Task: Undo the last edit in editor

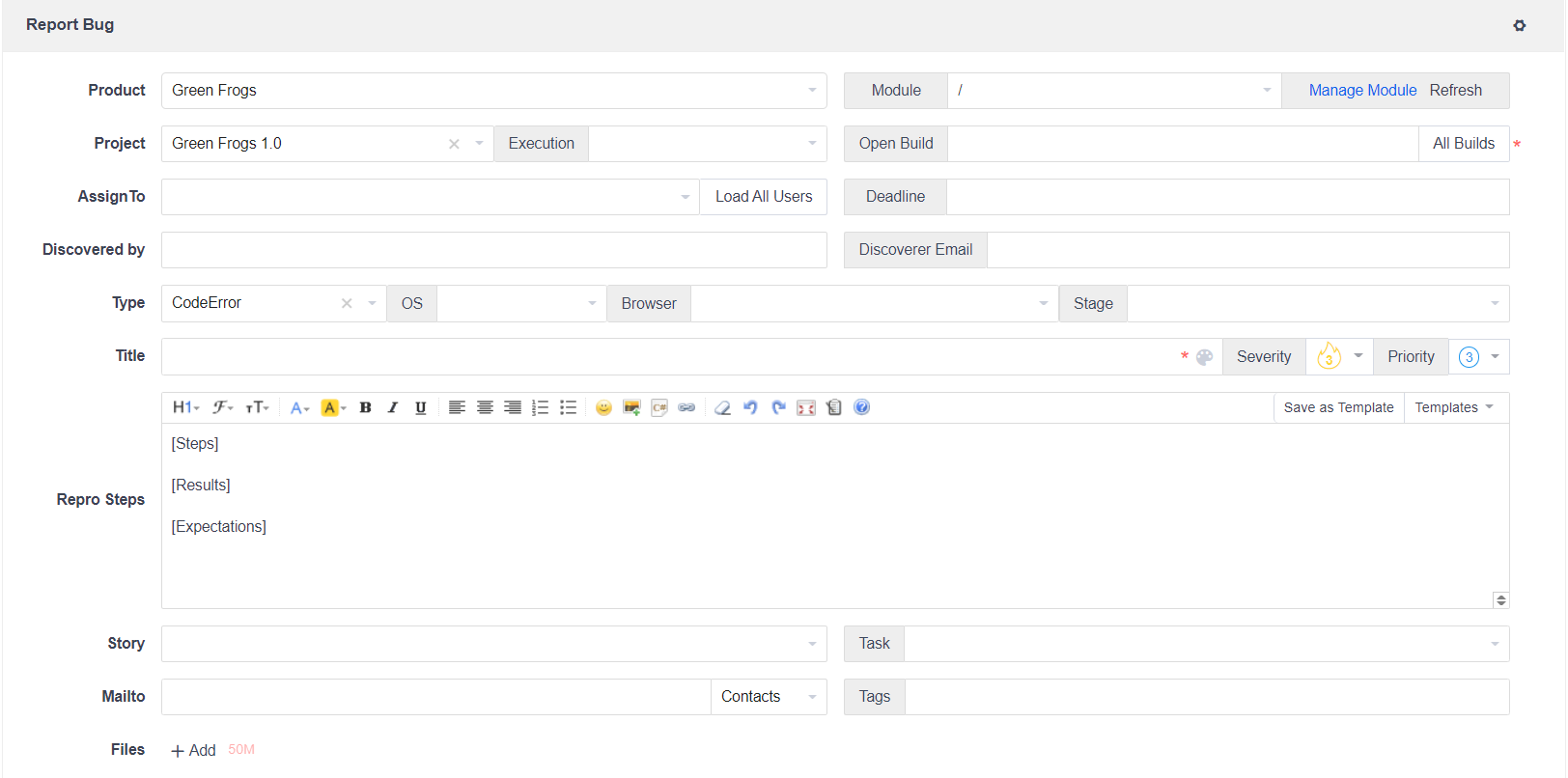Action: click(x=750, y=407)
